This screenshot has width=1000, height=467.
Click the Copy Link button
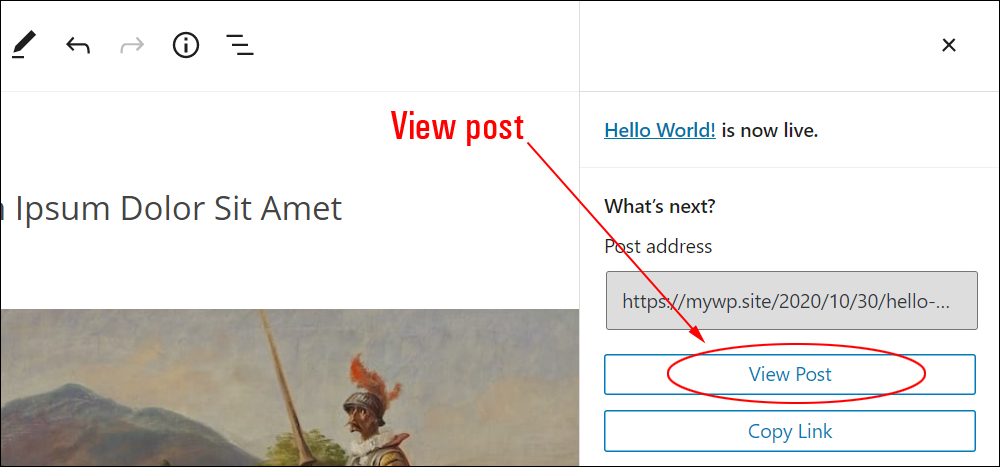click(x=790, y=431)
